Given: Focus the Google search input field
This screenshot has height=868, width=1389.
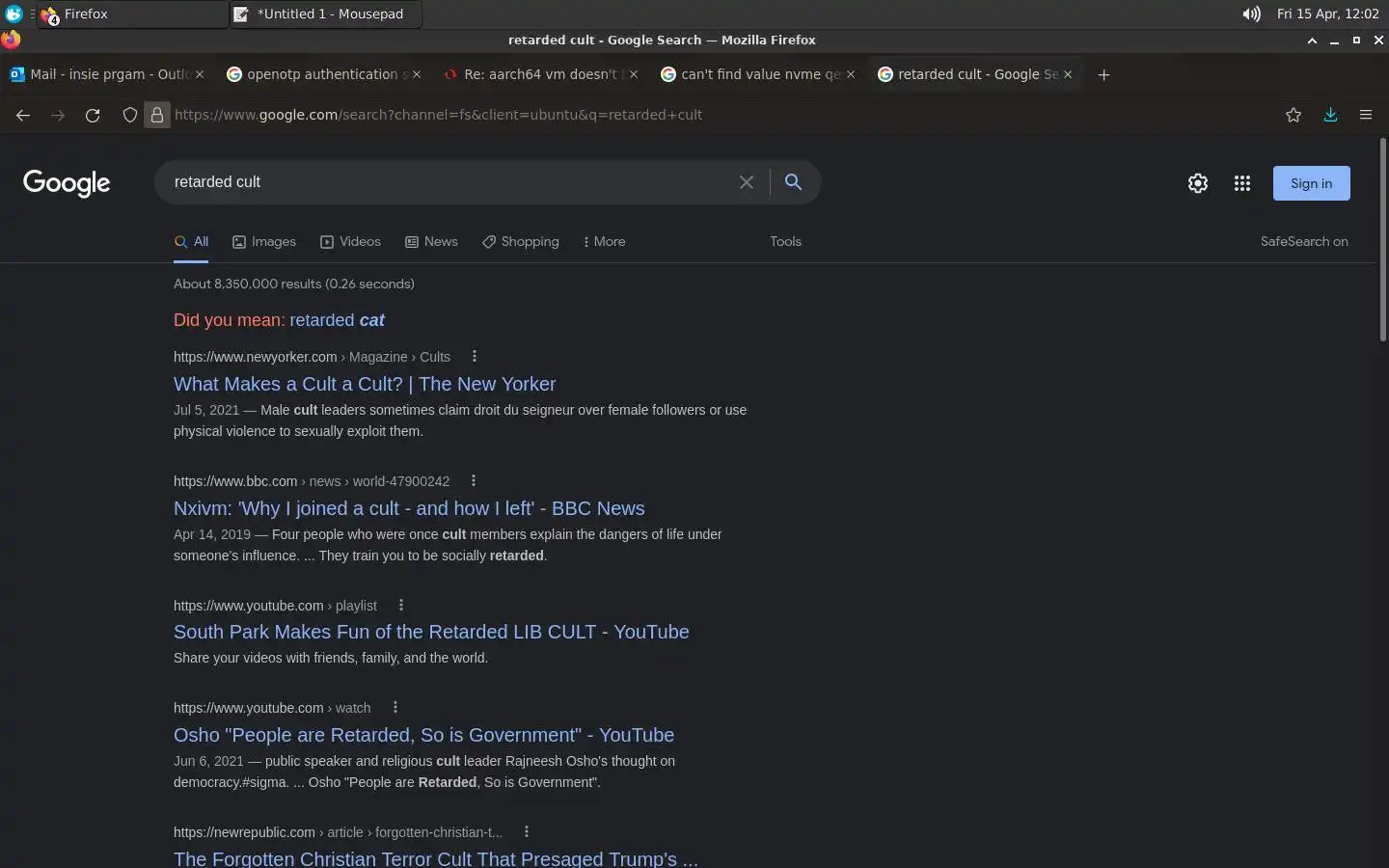Looking at the screenshot, I should pyautogui.click(x=449, y=182).
